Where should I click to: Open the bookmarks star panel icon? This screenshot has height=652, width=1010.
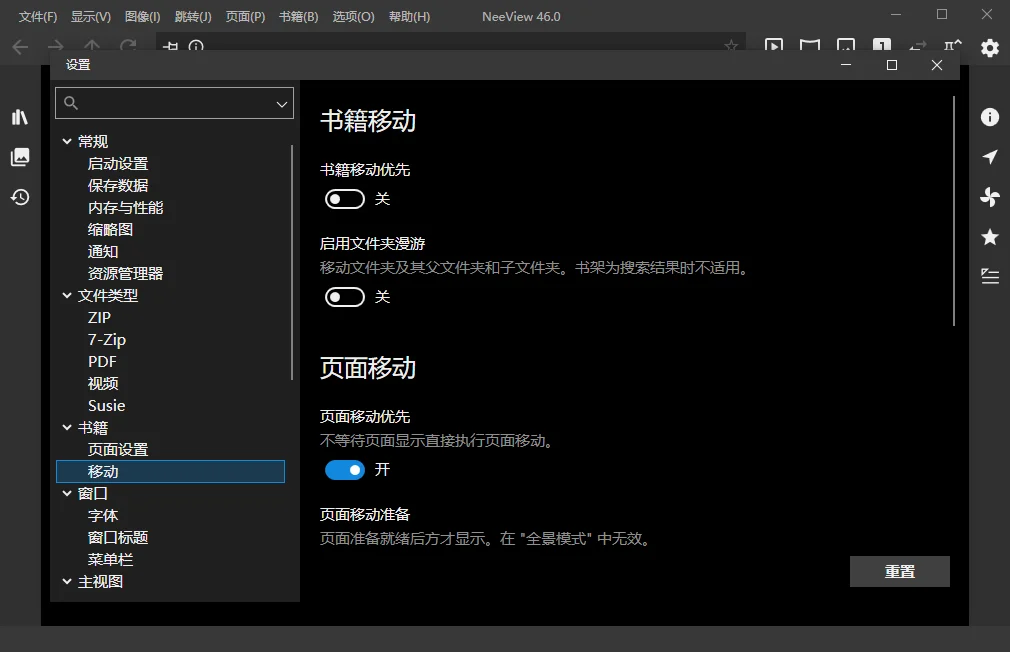click(989, 237)
